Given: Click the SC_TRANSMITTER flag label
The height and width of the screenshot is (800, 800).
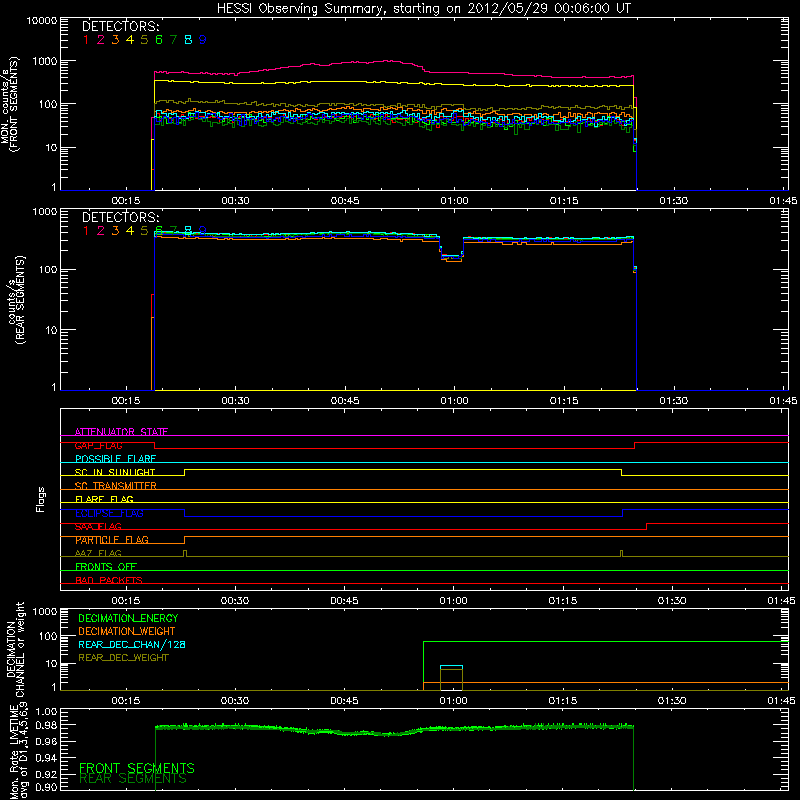Looking at the screenshot, I should [x=116, y=486].
